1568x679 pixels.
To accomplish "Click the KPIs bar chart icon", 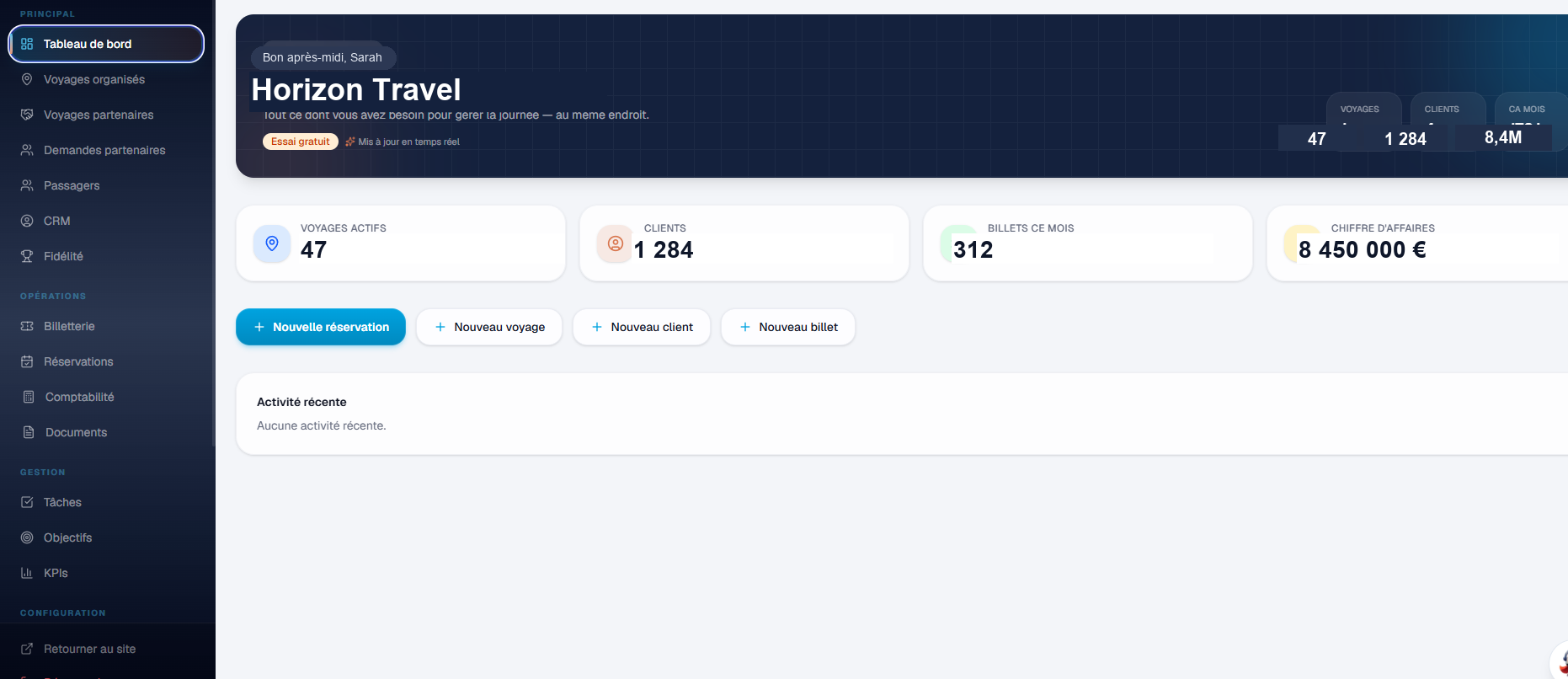I will [x=27, y=573].
